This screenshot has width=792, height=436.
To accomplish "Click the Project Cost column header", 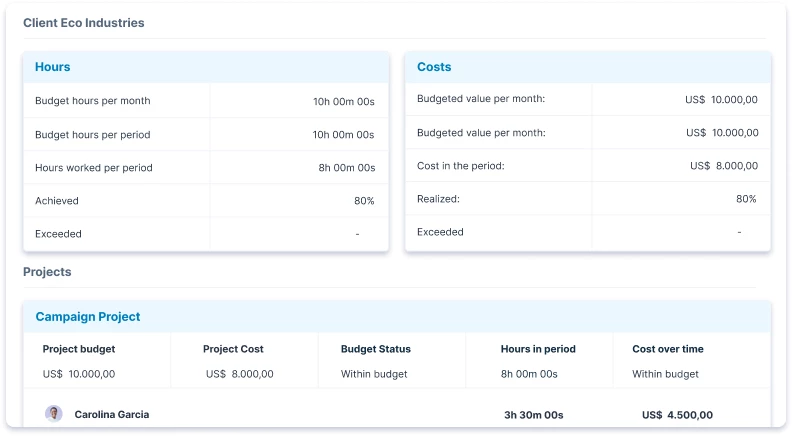I will (233, 349).
